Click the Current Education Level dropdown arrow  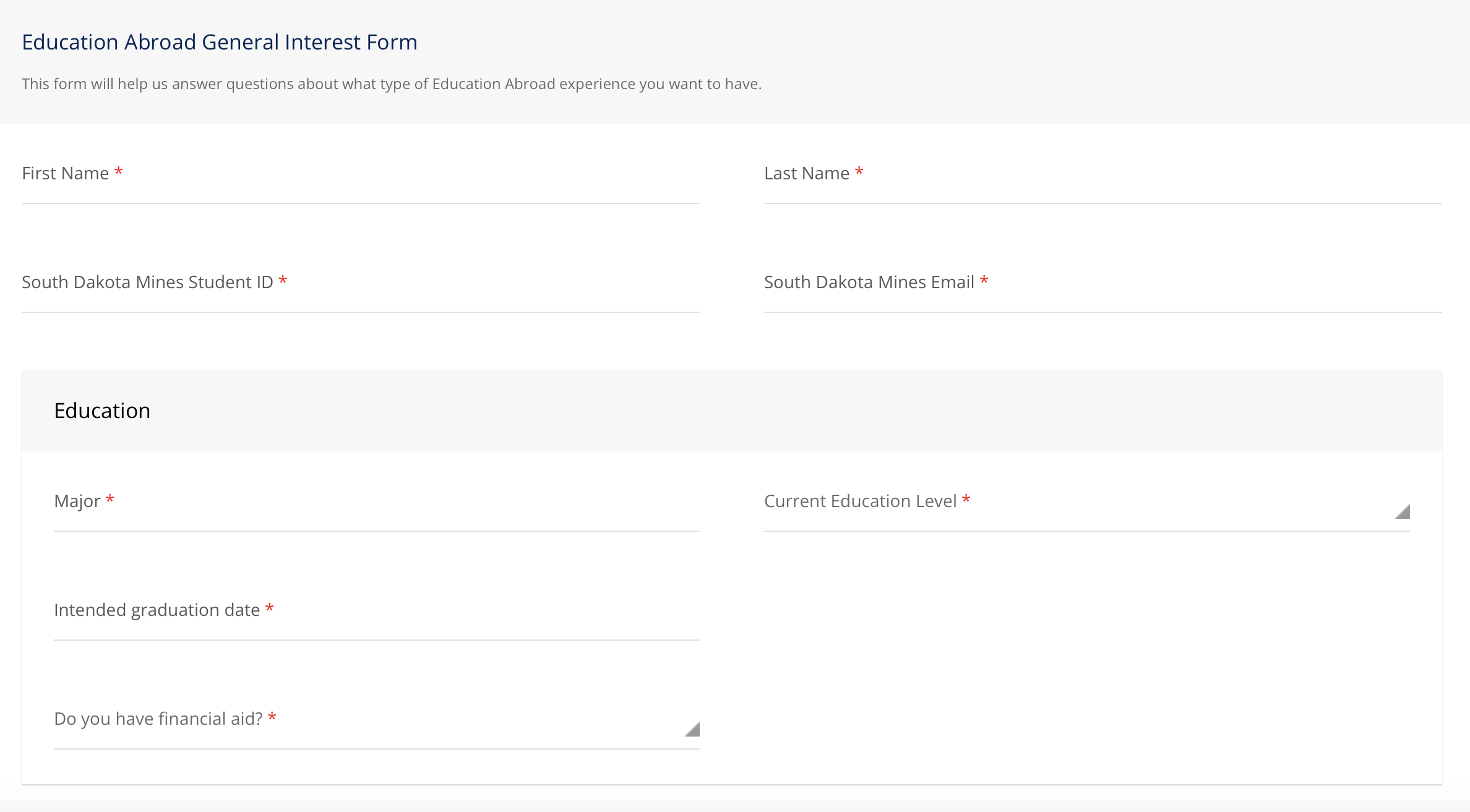coord(1402,511)
